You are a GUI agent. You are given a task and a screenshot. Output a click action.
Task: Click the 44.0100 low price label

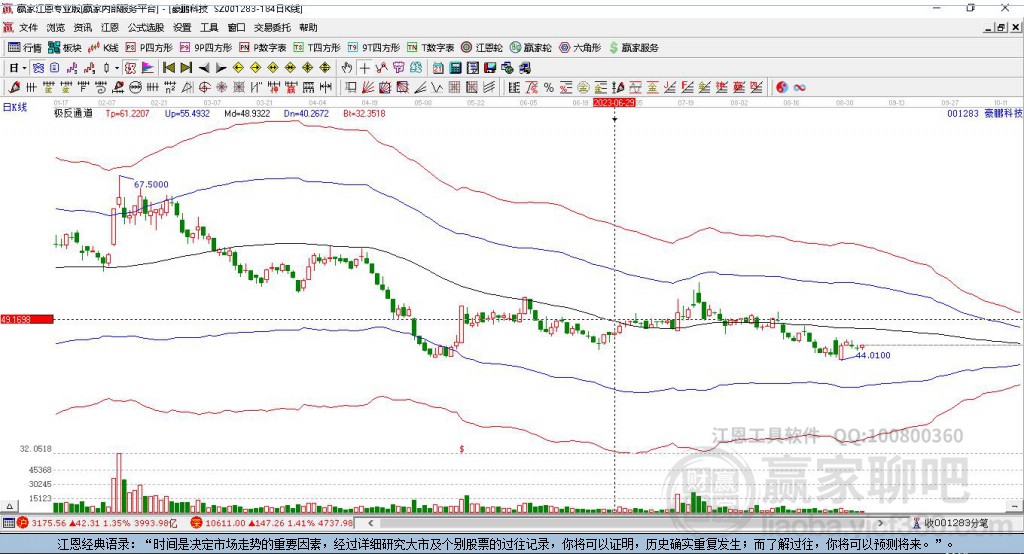(873, 355)
